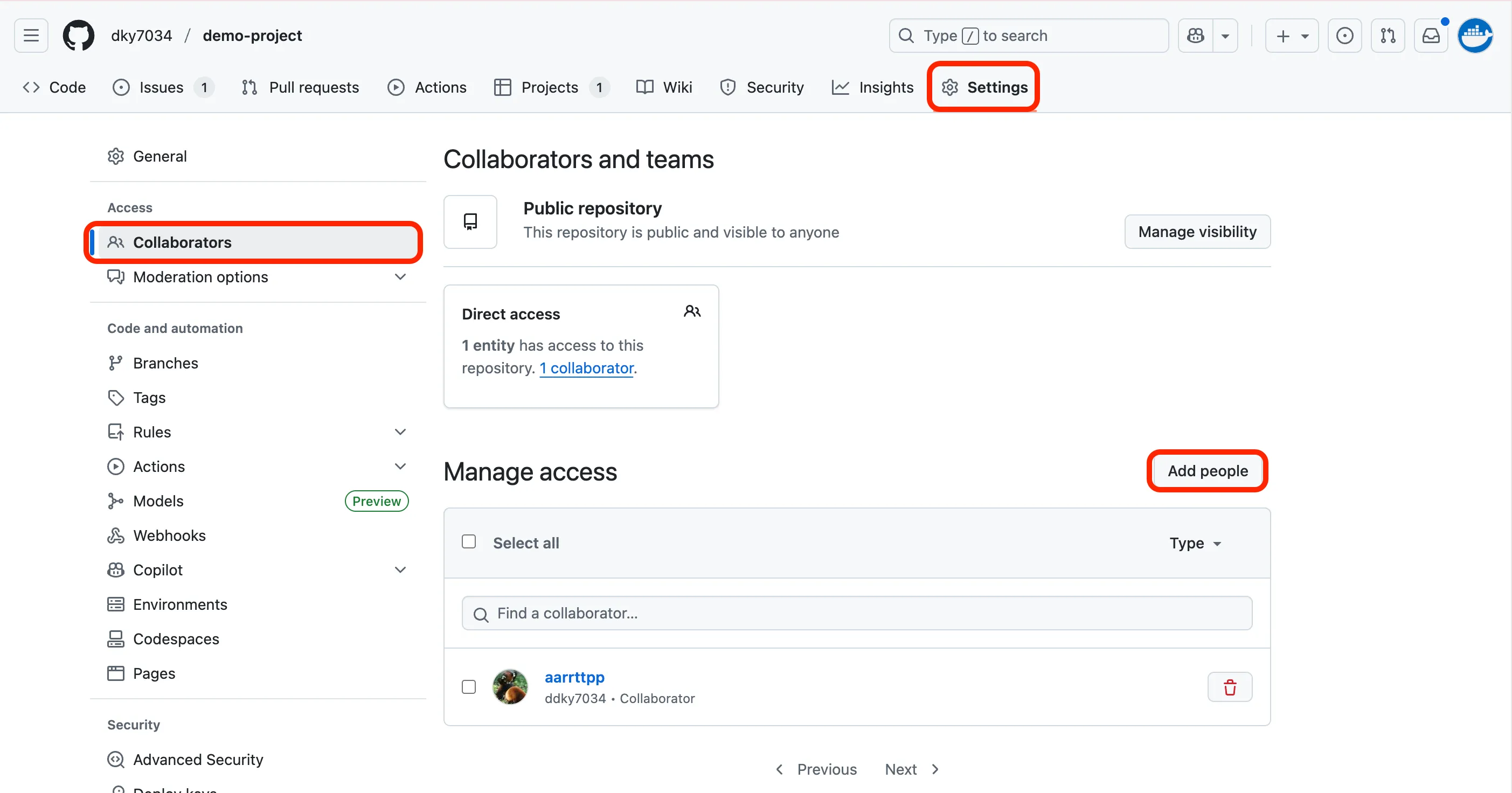This screenshot has width=1512, height=793.
Task: Remove aarrttpp with the trash icon
Action: click(x=1230, y=687)
